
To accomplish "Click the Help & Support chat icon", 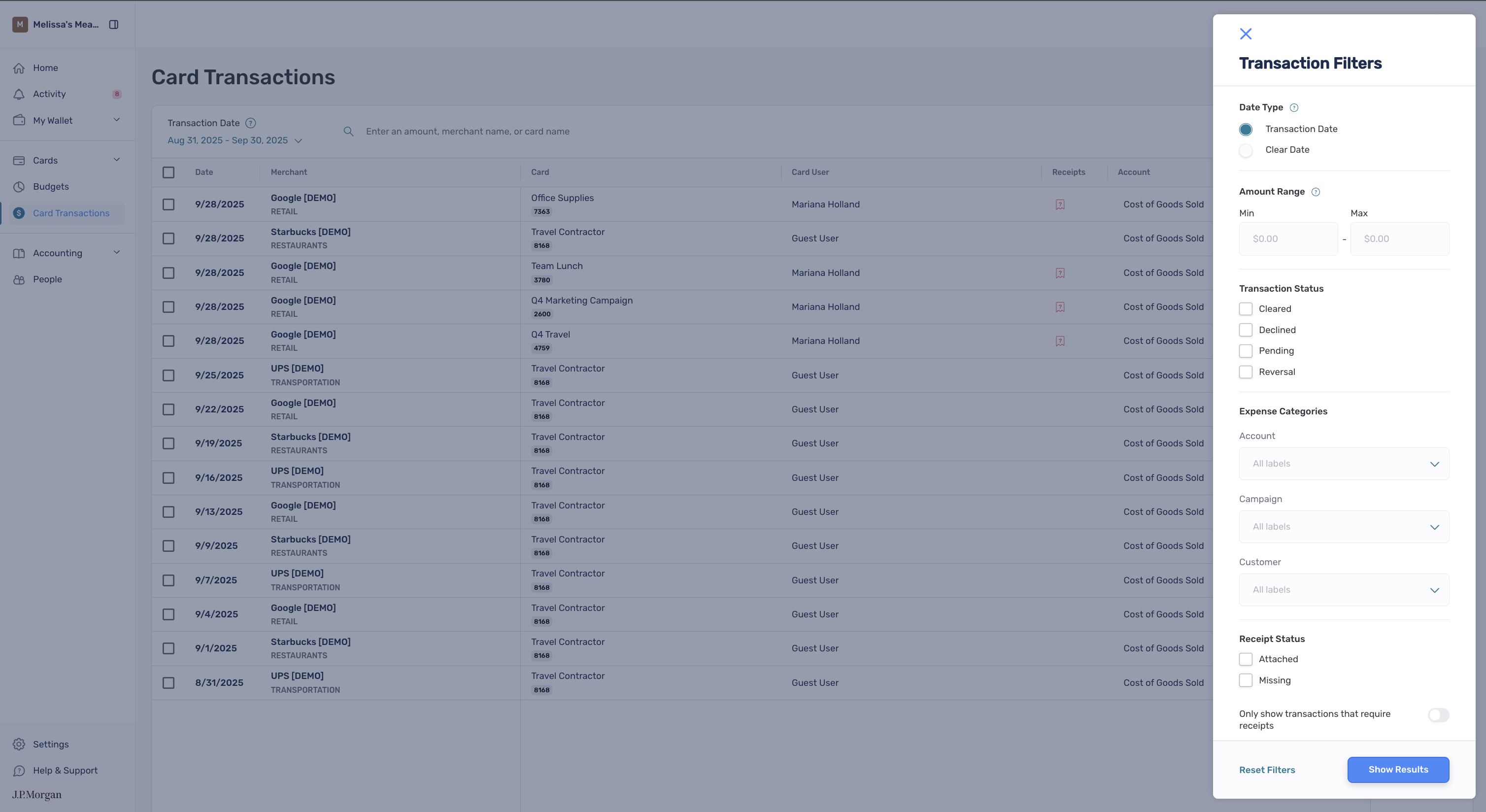I will click(x=19, y=771).
